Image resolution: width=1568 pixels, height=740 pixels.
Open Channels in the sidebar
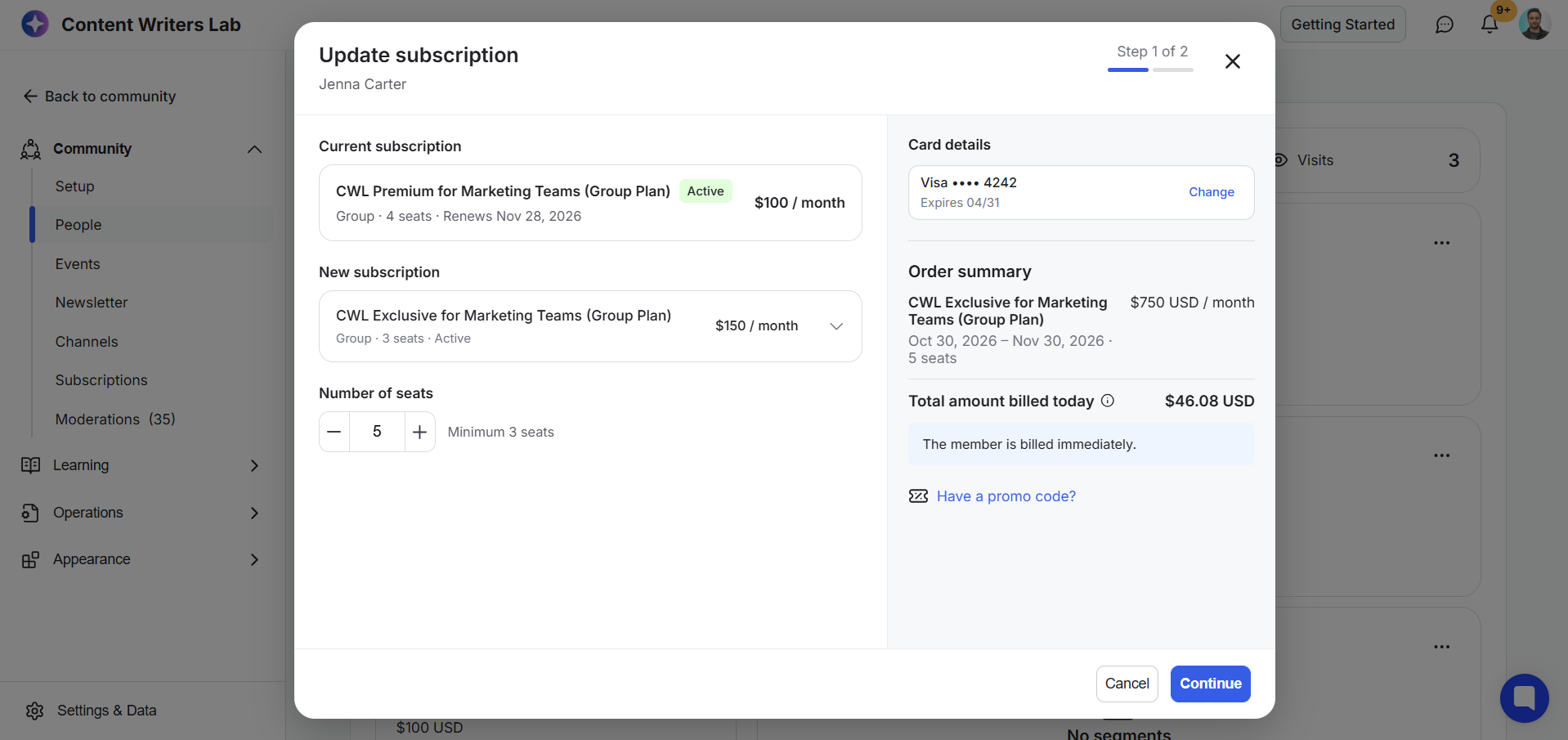click(87, 342)
